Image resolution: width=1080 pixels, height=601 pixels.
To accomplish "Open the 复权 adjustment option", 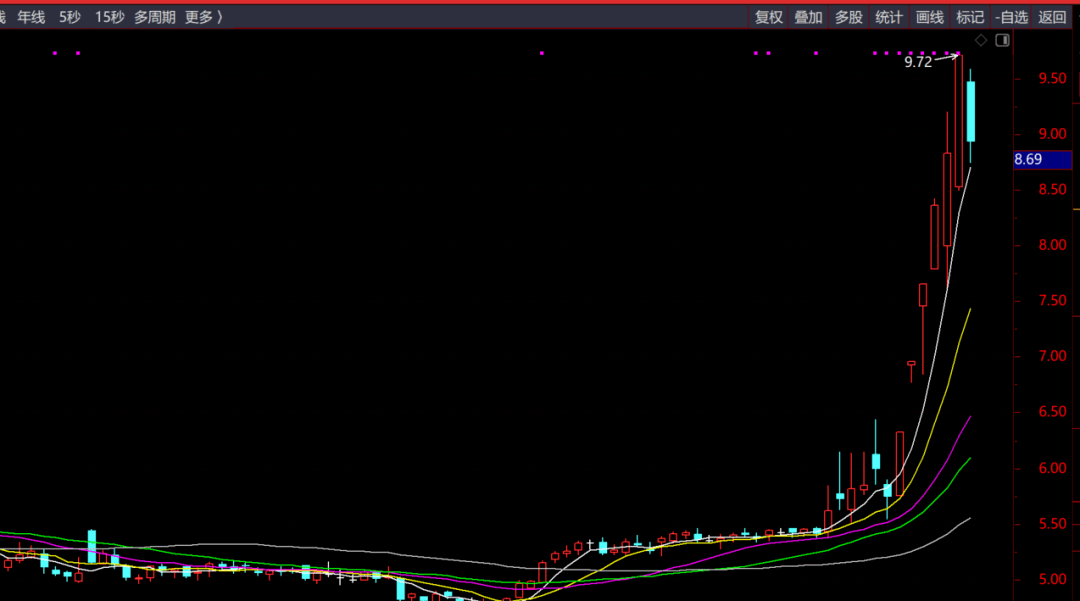I will [769, 17].
